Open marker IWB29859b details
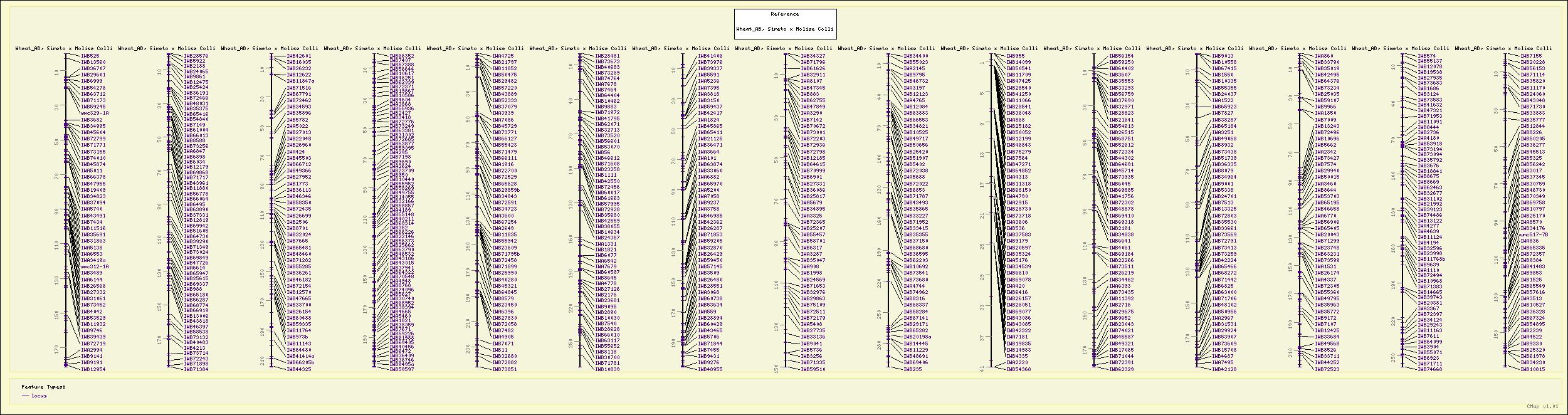The image size is (1568, 415). [x=506, y=190]
